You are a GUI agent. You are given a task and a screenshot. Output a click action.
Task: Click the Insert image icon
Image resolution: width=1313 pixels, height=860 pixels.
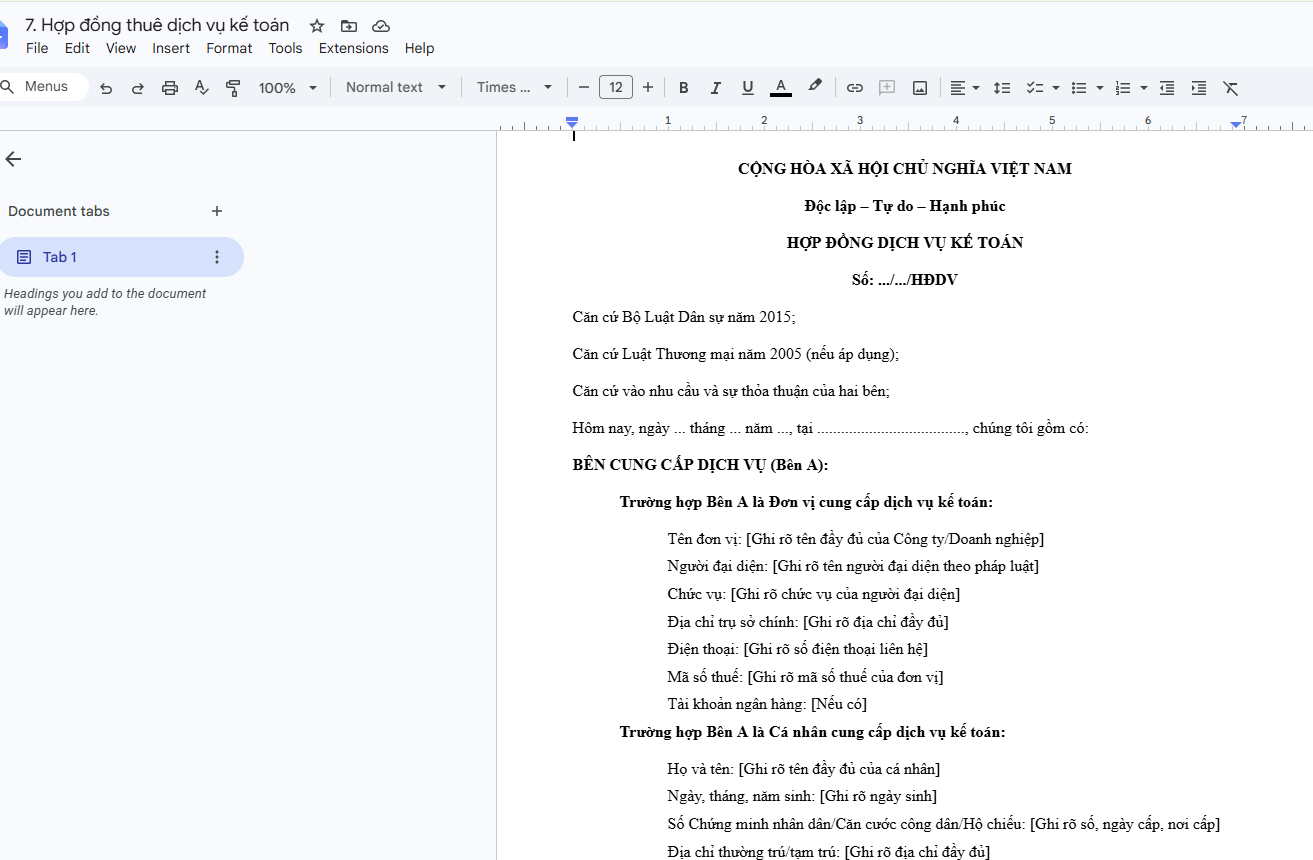click(920, 88)
